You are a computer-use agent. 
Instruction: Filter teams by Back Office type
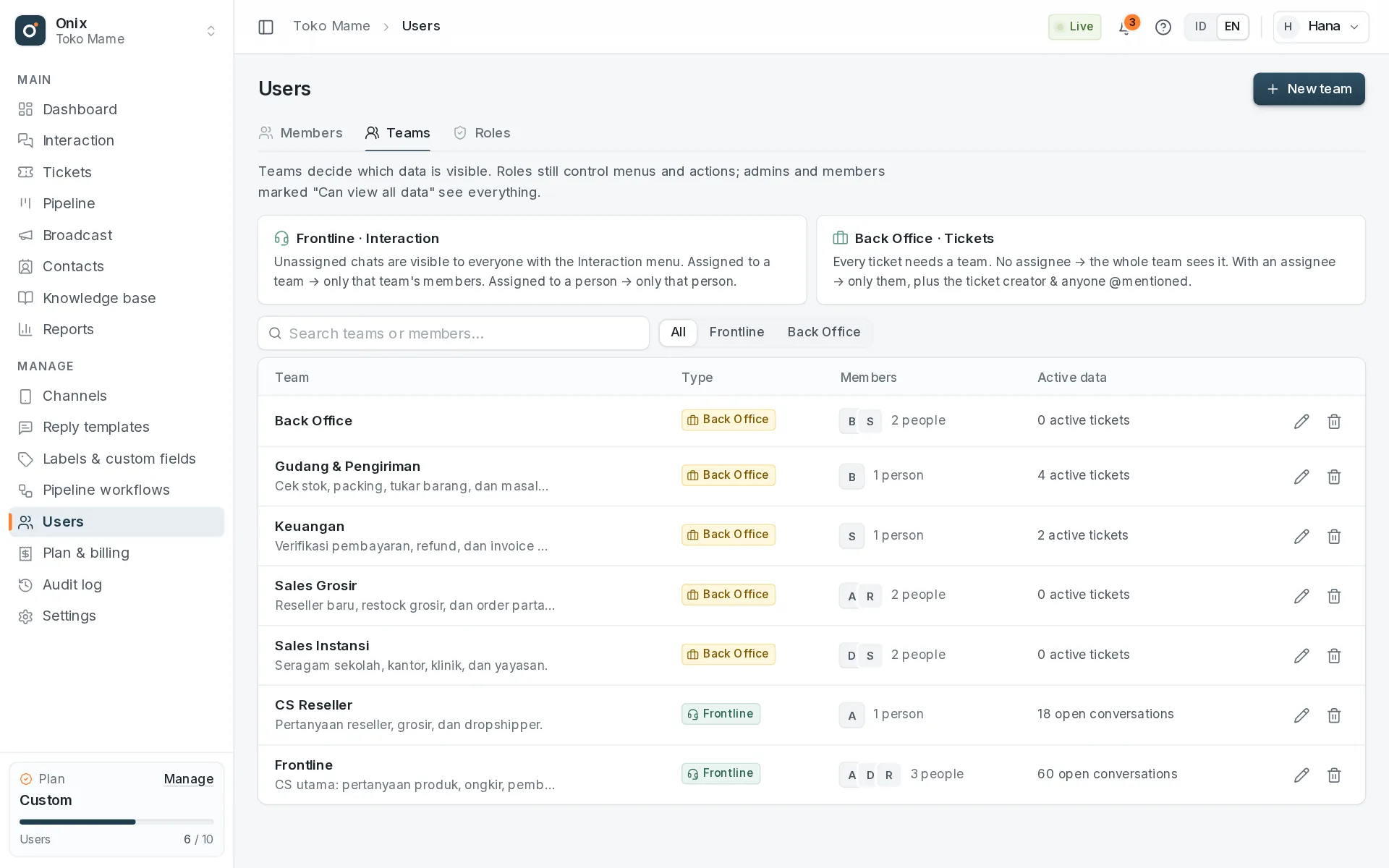click(823, 332)
